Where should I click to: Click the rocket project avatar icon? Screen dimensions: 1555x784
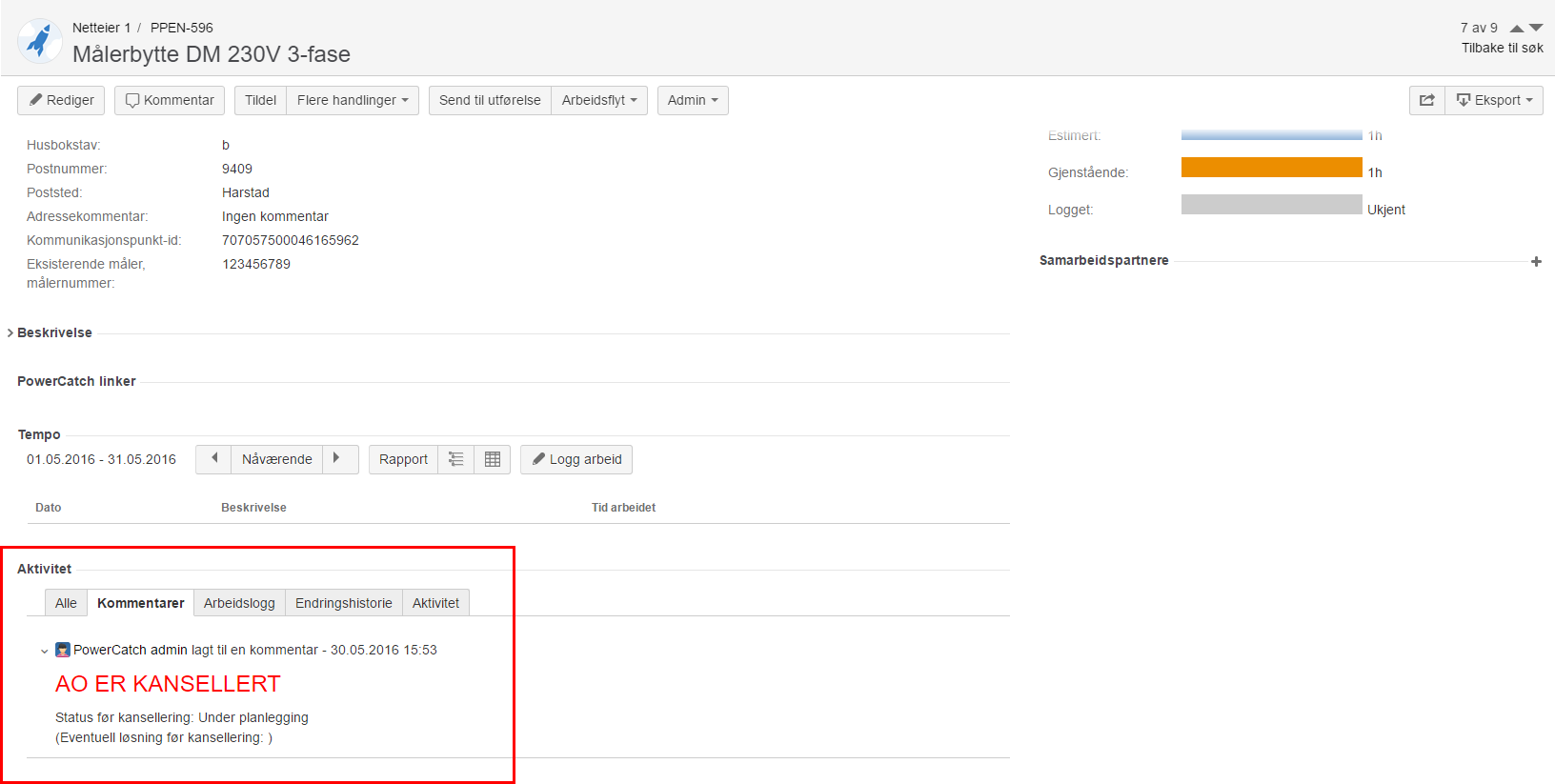pyautogui.click(x=40, y=41)
